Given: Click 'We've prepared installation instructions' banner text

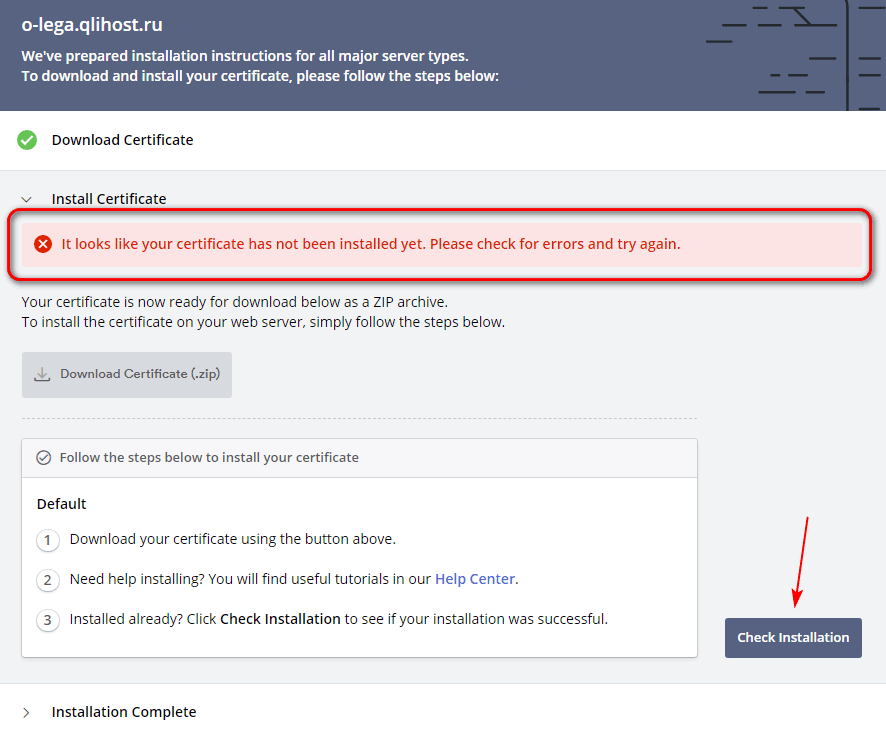Looking at the screenshot, I should pos(245,56).
